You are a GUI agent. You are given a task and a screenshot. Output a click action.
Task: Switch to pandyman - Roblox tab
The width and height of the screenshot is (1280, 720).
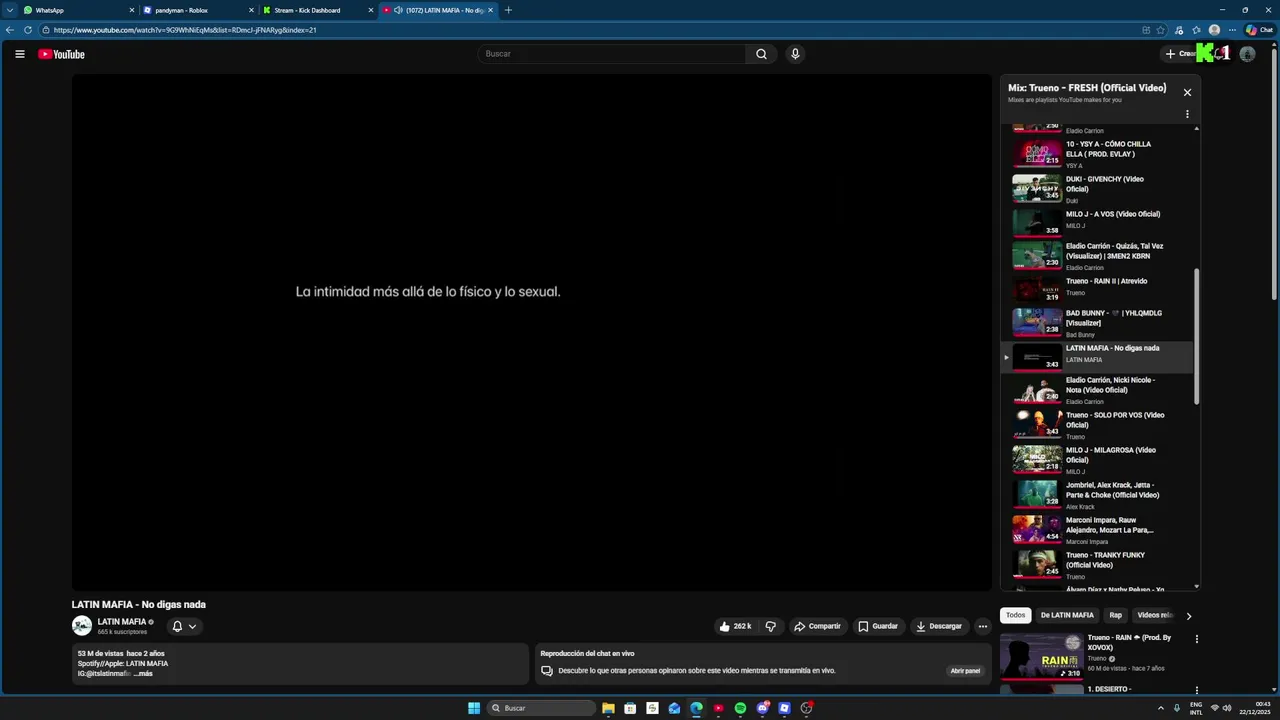(x=198, y=10)
